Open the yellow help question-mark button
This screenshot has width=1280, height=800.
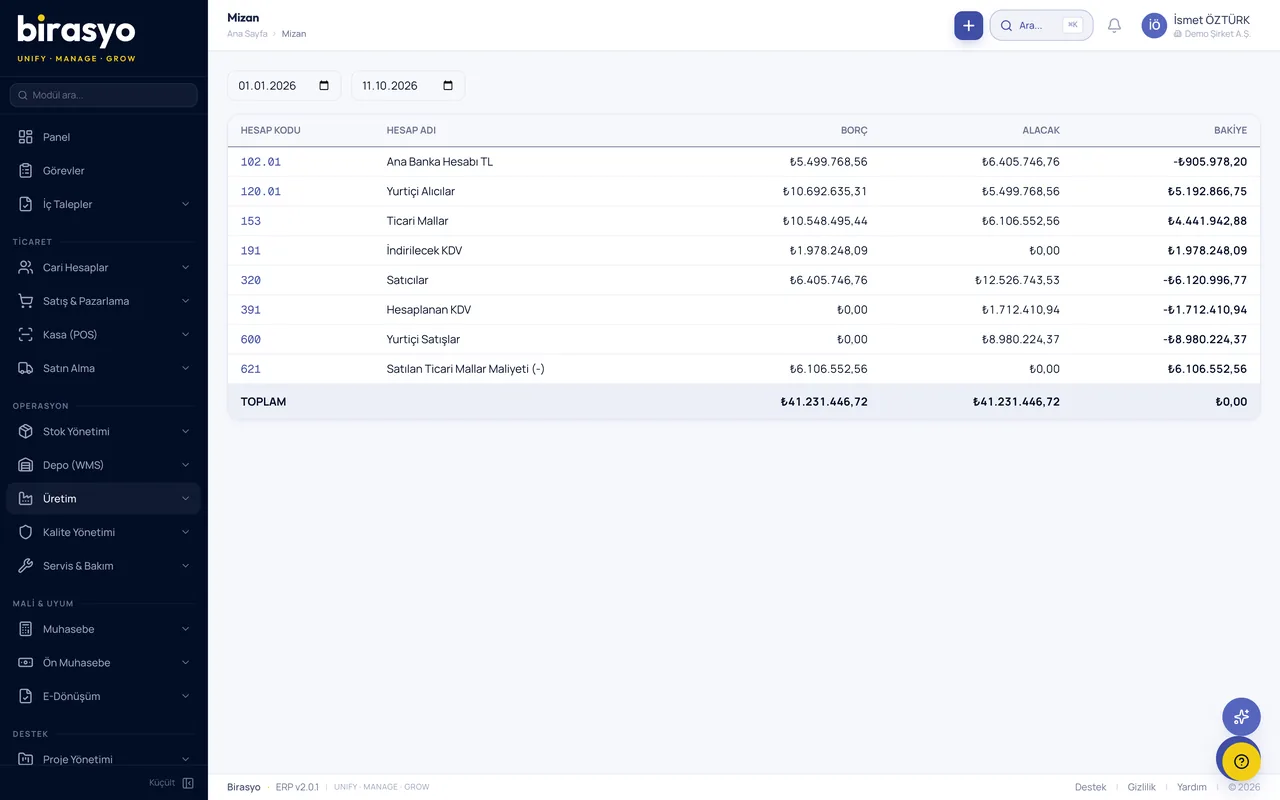pyautogui.click(x=1241, y=761)
